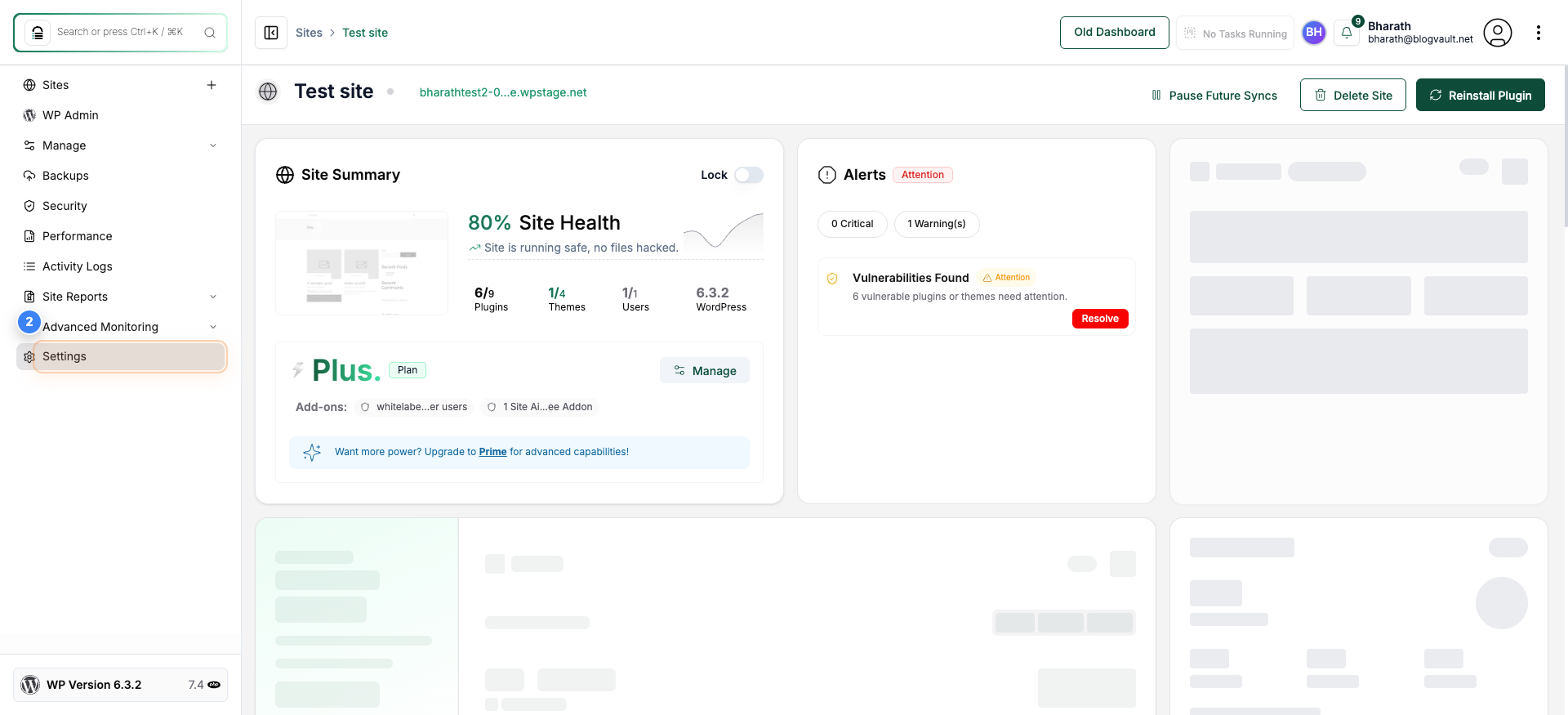Image resolution: width=1568 pixels, height=715 pixels.
Task: Click the WP Admin WordPress icon
Action: 29,115
